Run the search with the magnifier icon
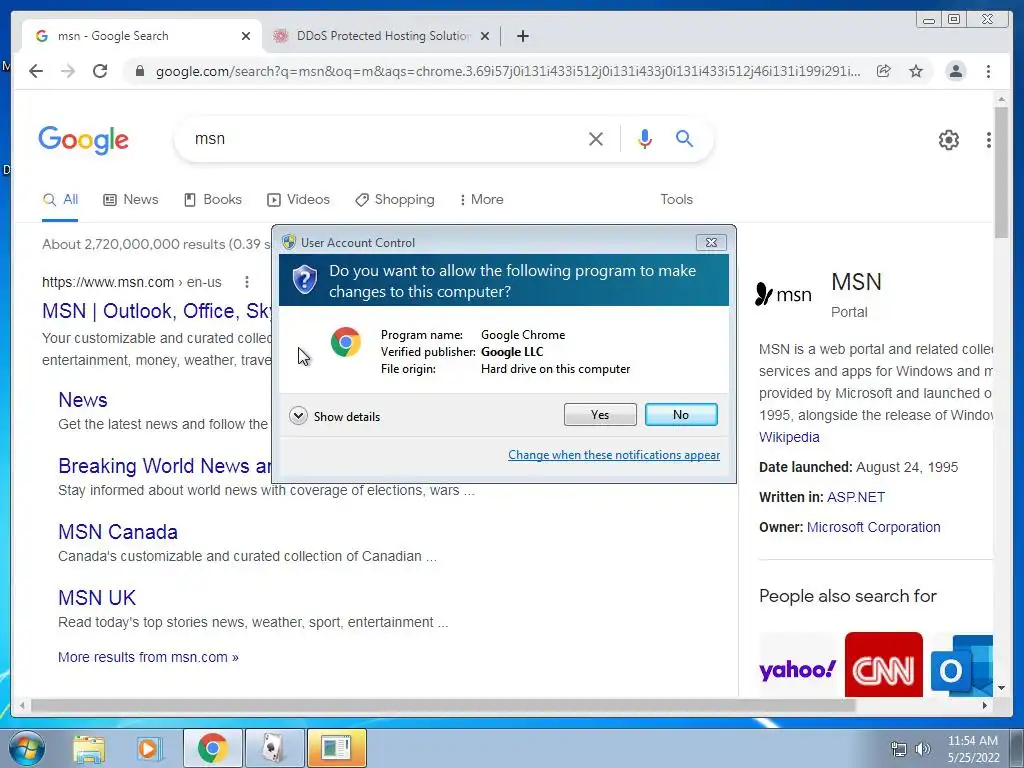 point(684,138)
